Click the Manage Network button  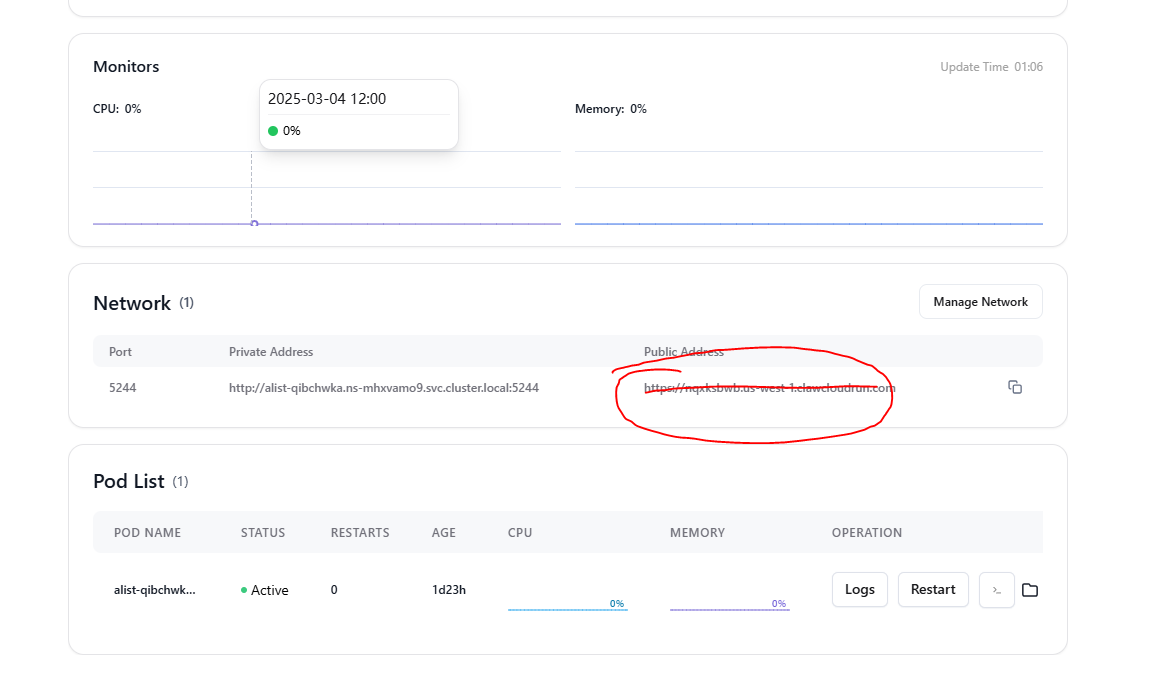[x=980, y=302]
